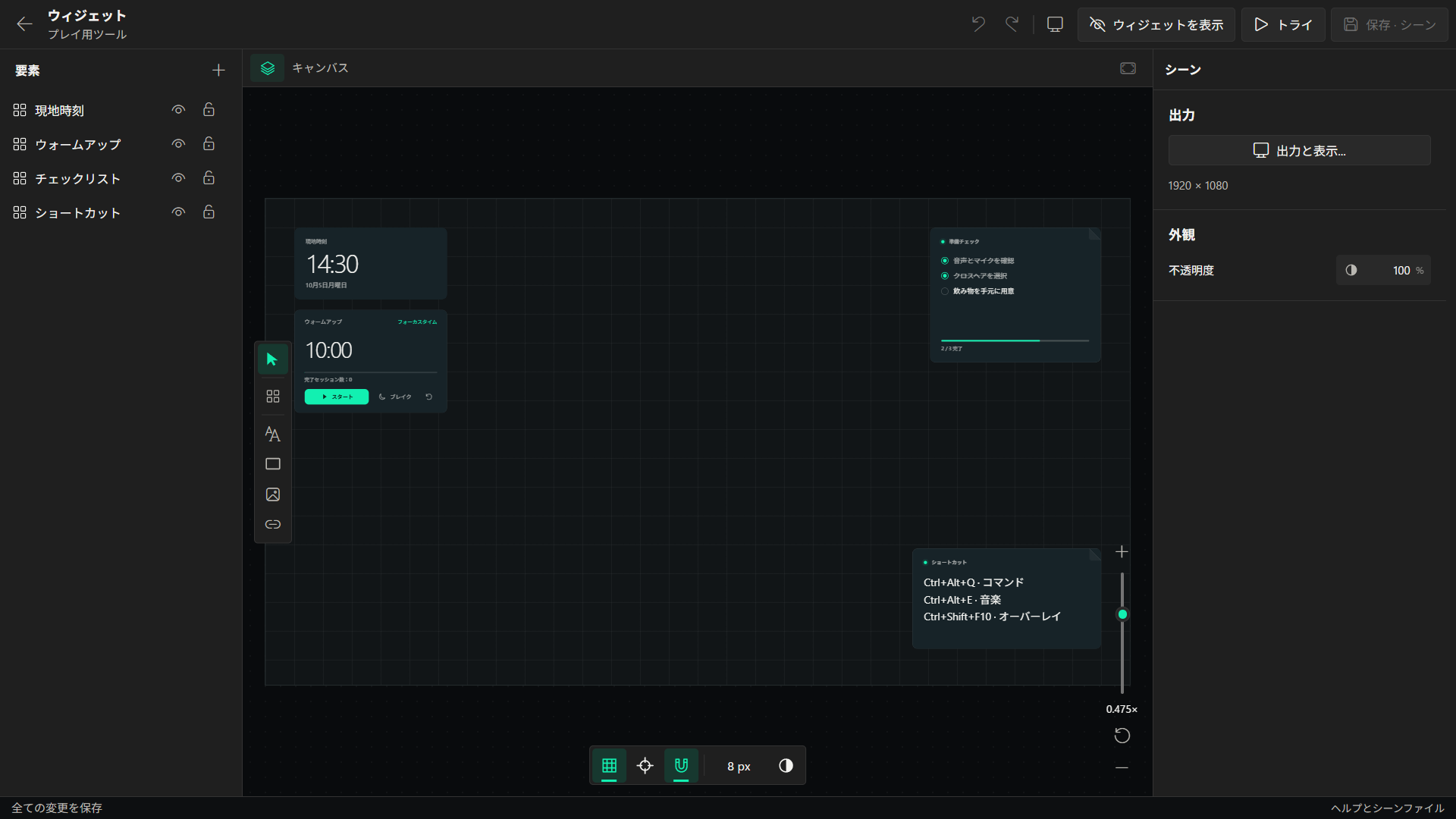Select the rectangle shape tool
The height and width of the screenshot is (819, 1456).
[x=272, y=464]
